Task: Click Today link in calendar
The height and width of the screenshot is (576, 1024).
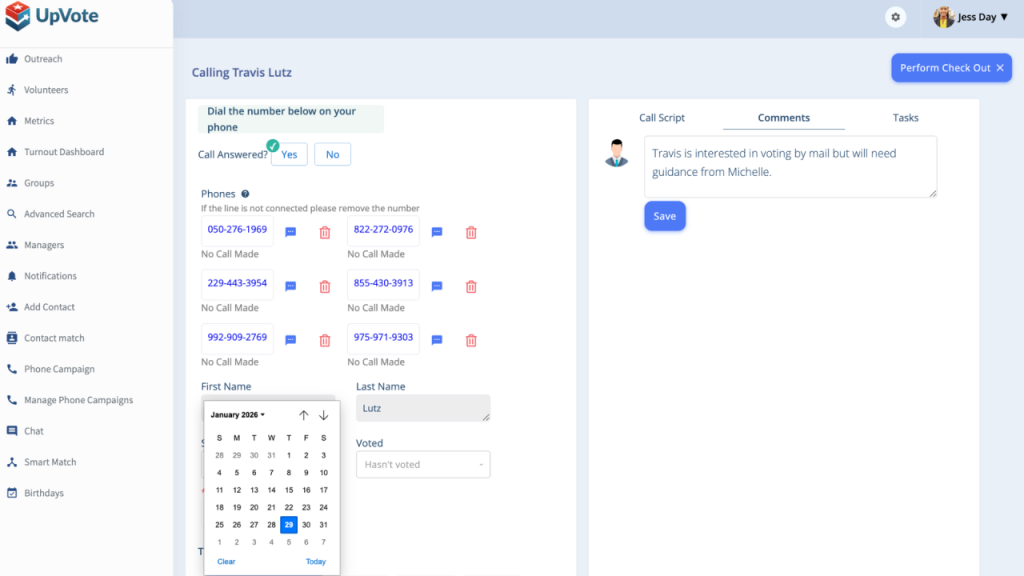Action: coord(315,561)
